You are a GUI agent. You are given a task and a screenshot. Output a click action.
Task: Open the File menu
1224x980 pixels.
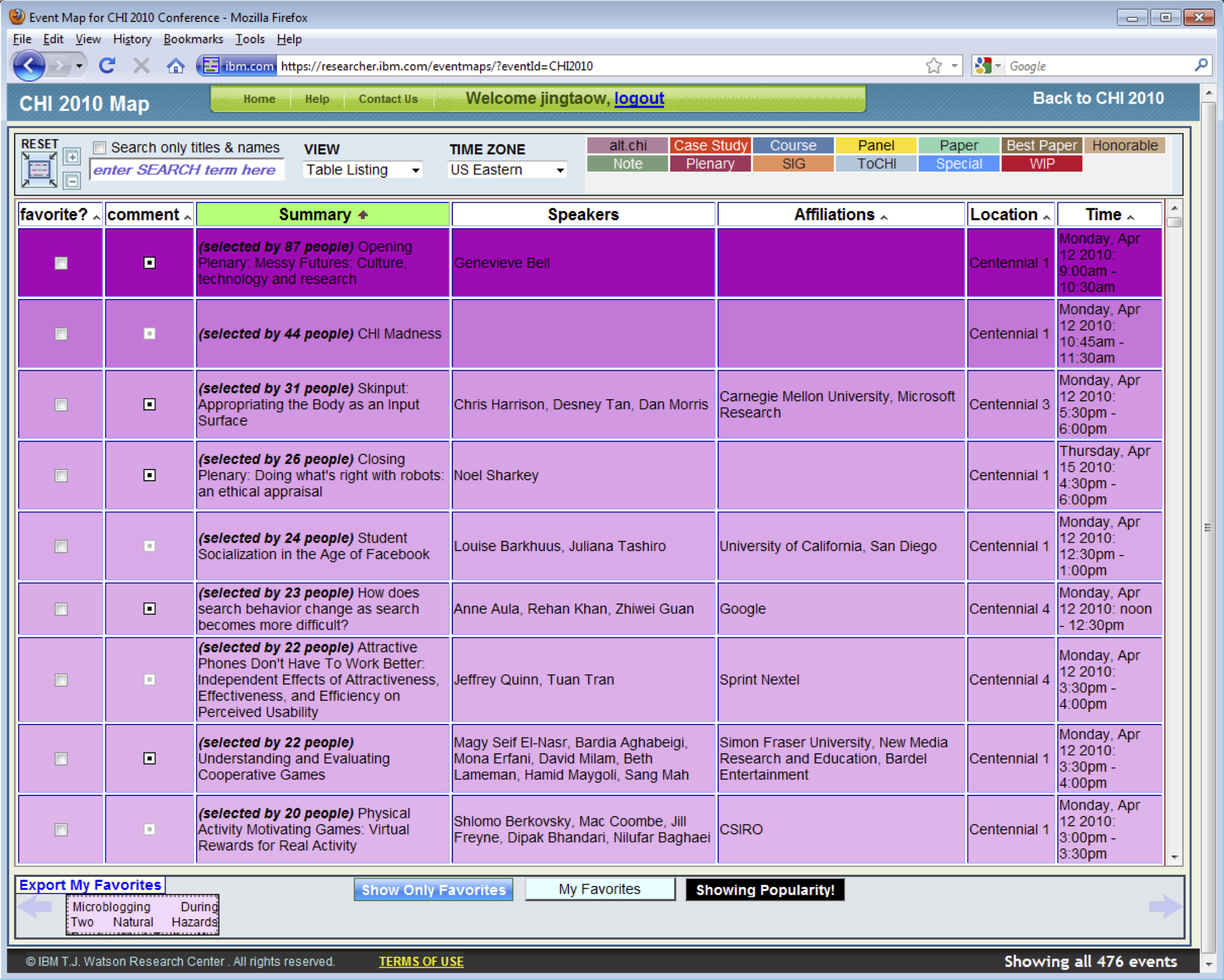pyautogui.click(x=22, y=39)
